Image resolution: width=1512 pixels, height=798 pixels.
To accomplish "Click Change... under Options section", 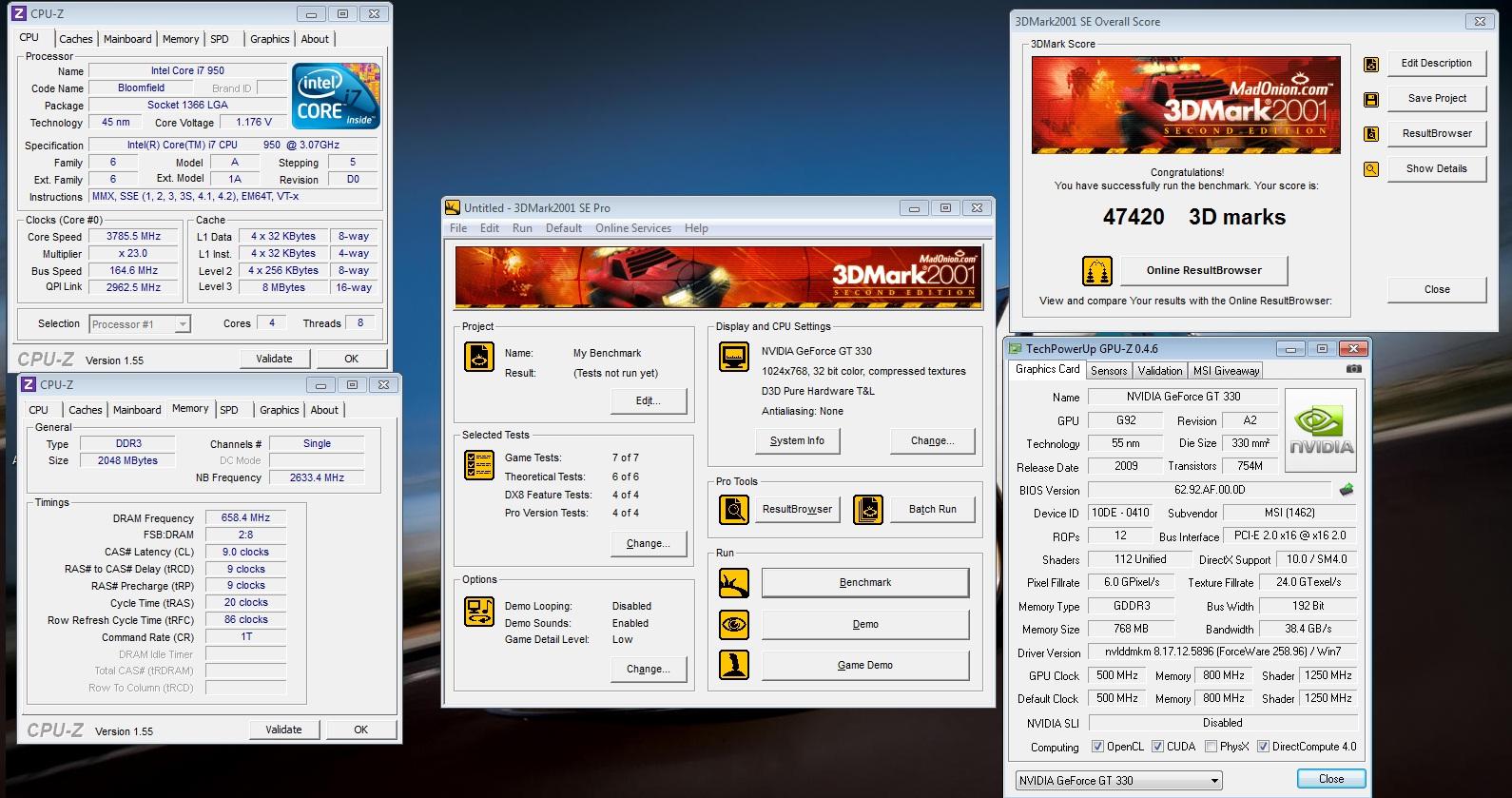I will (x=649, y=670).
